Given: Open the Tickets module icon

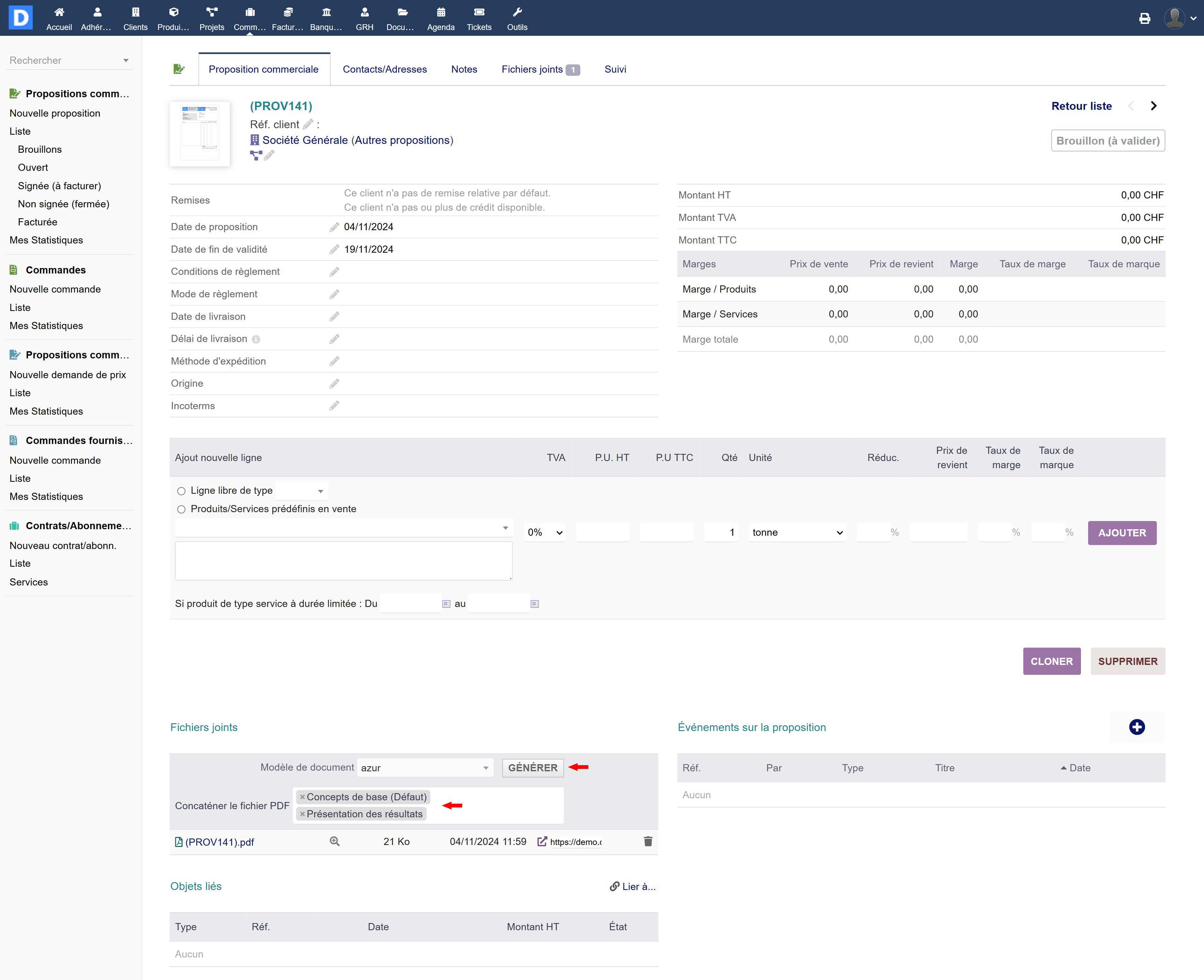Looking at the screenshot, I should pyautogui.click(x=479, y=18).
